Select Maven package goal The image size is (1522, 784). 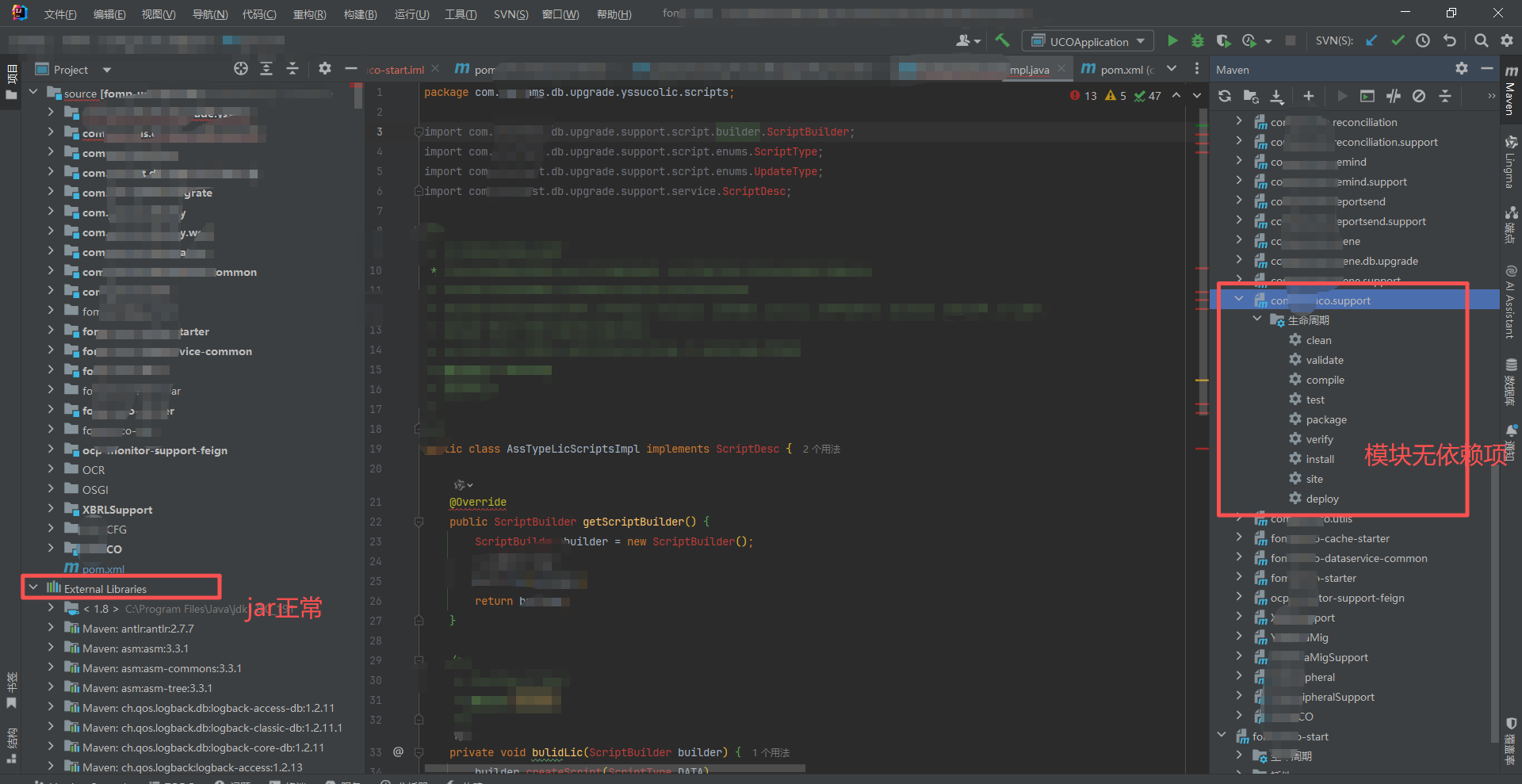coord(1326,419)
